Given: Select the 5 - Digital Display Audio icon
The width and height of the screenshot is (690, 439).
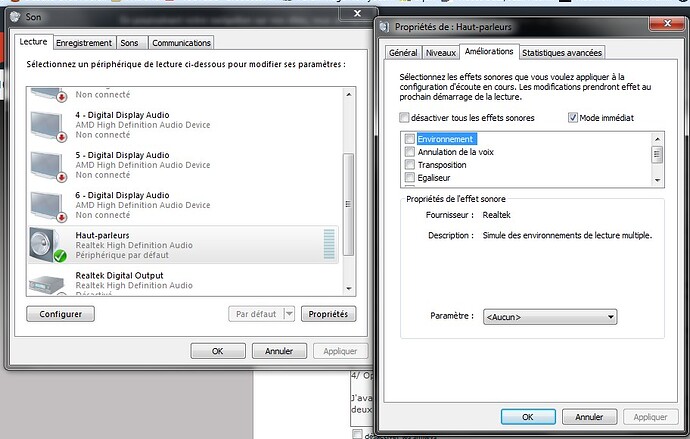Looking at the screenshot, I should 50,164.
